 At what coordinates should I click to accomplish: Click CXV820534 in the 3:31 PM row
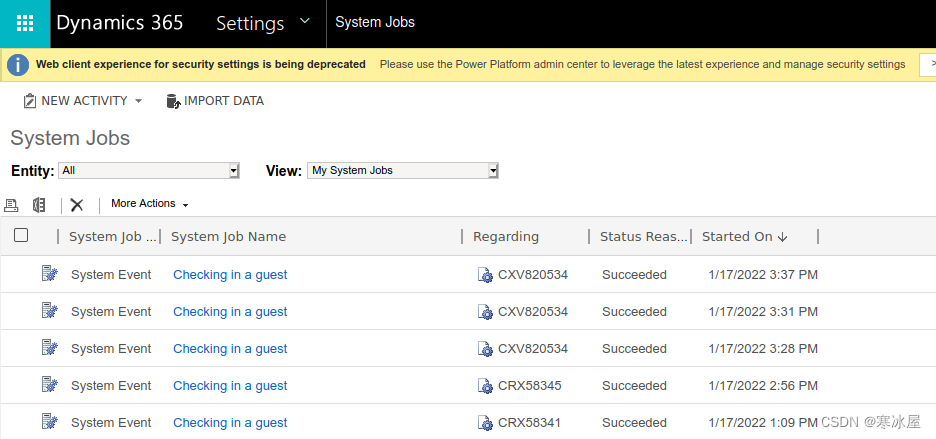coord(533,312)
